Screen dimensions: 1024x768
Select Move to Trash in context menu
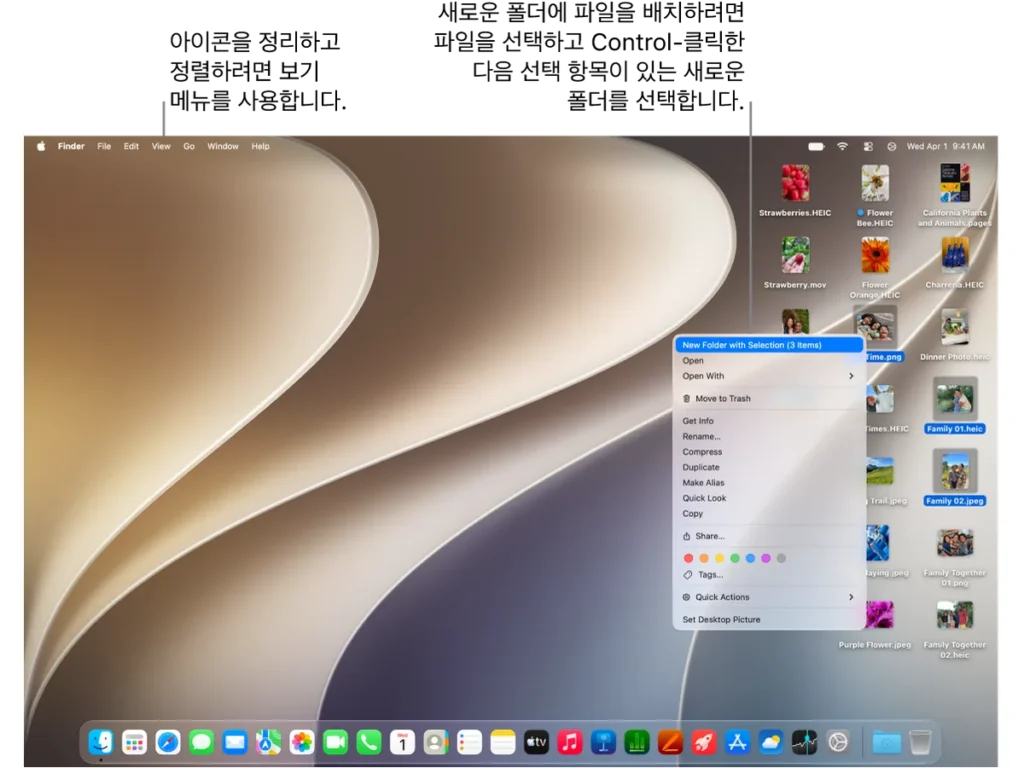tap(769, 398)
